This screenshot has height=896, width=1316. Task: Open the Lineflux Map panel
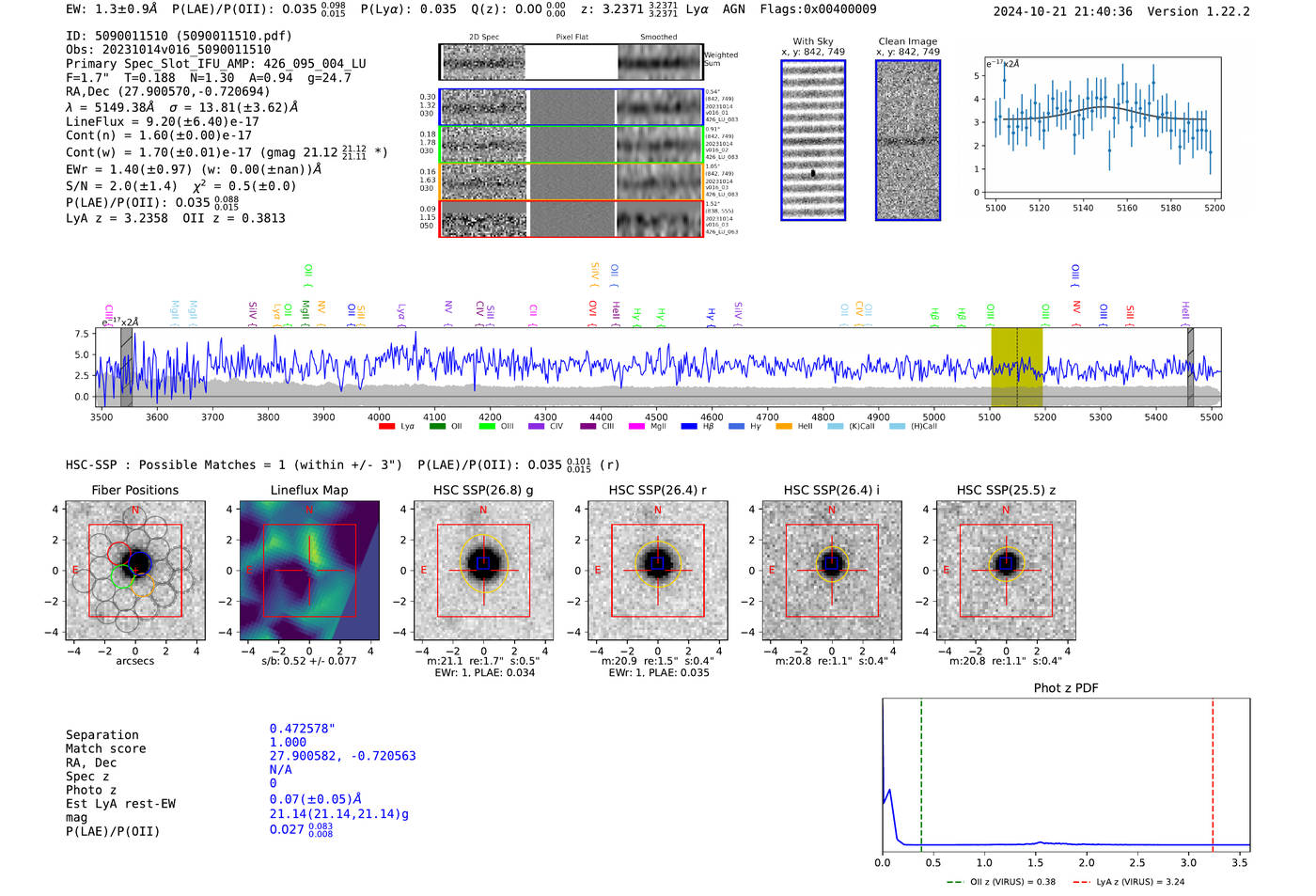point(309,571)
